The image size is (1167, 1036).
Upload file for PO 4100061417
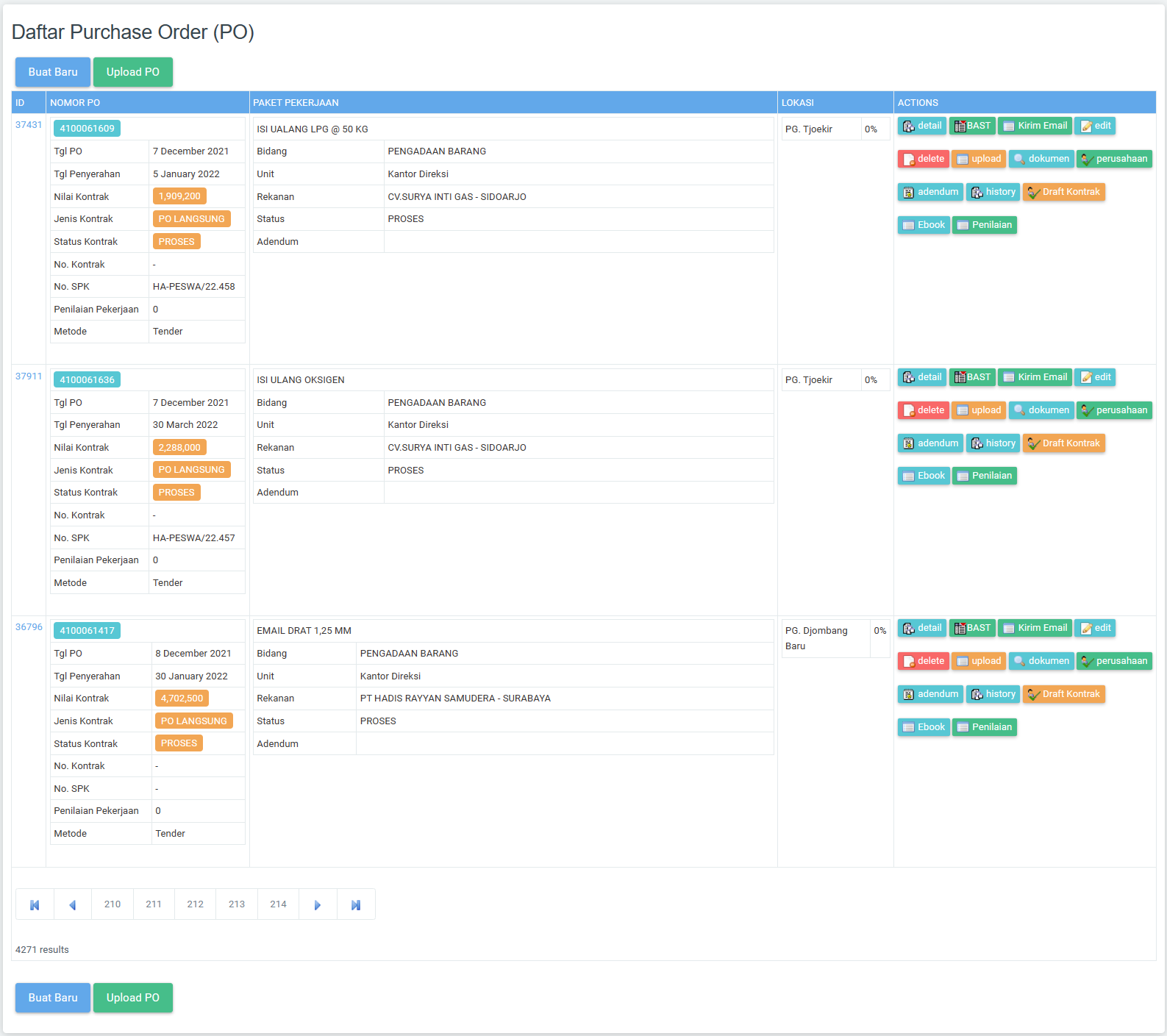click(979, 661)
